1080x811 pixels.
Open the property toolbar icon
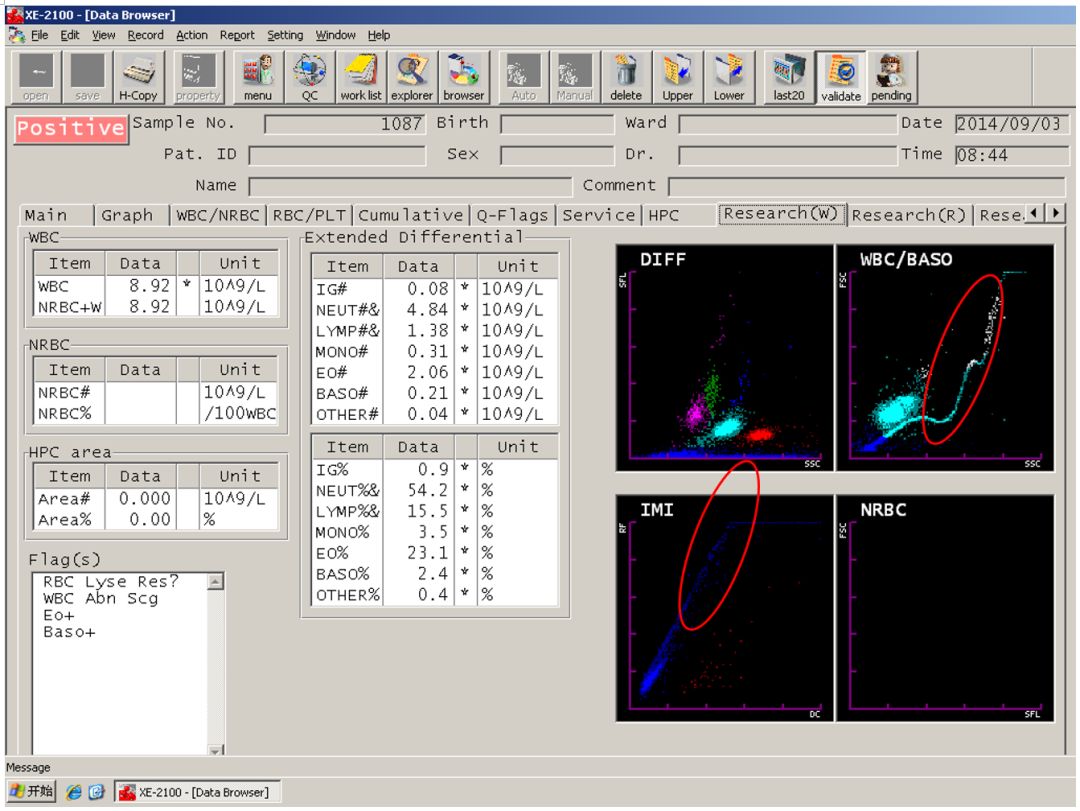click(198, 77)
